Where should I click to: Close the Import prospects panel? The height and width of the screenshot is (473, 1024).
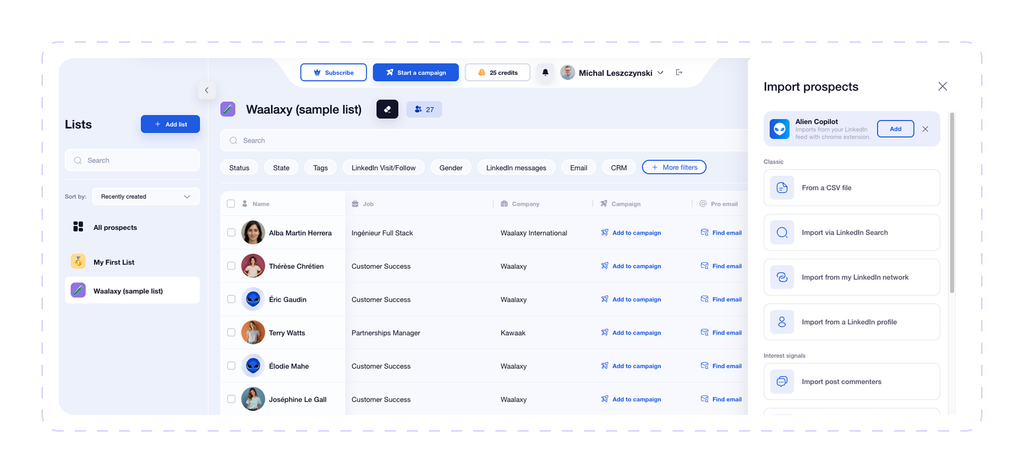point(942,86)
